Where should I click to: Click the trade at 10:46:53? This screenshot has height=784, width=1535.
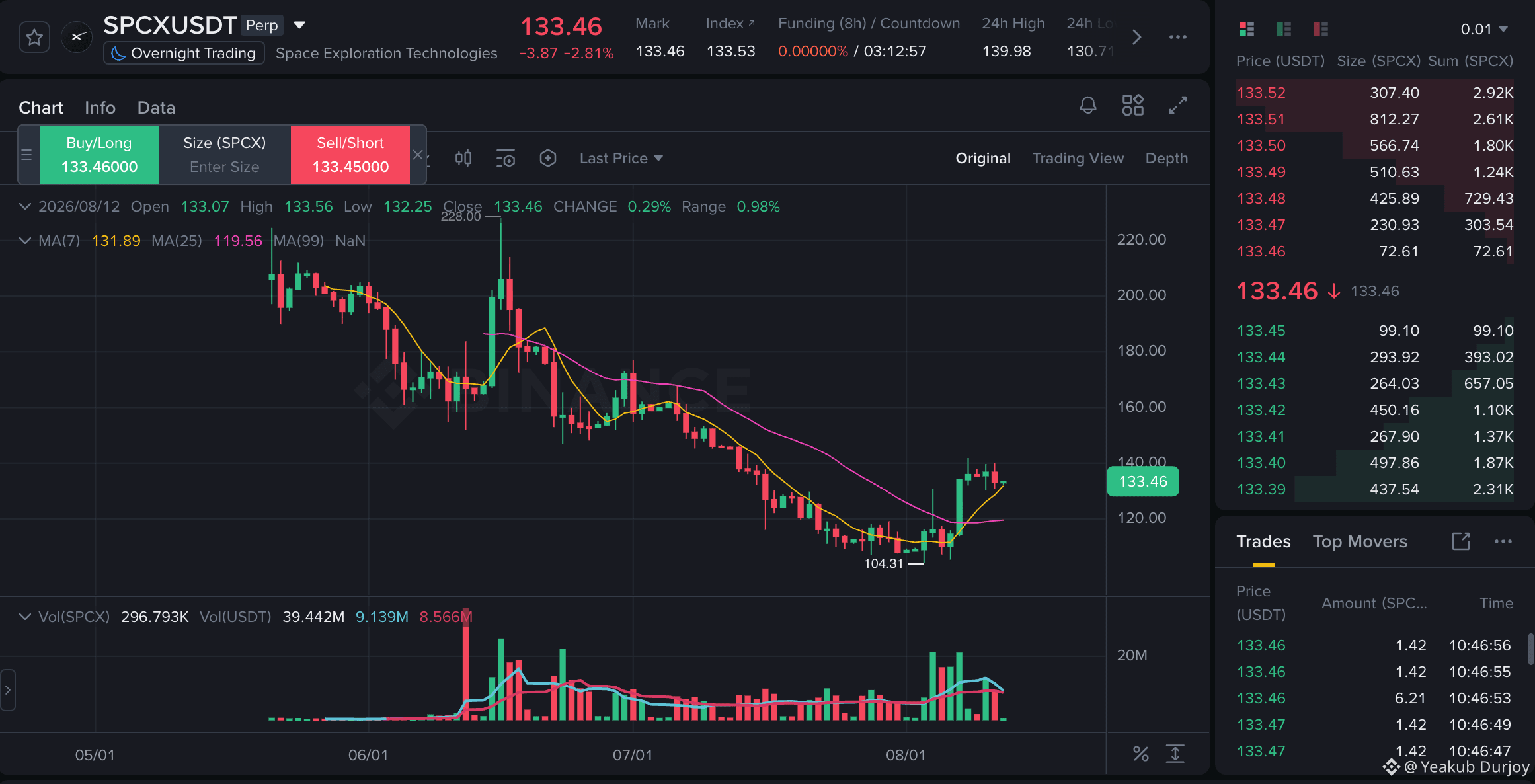point(1375,698)
